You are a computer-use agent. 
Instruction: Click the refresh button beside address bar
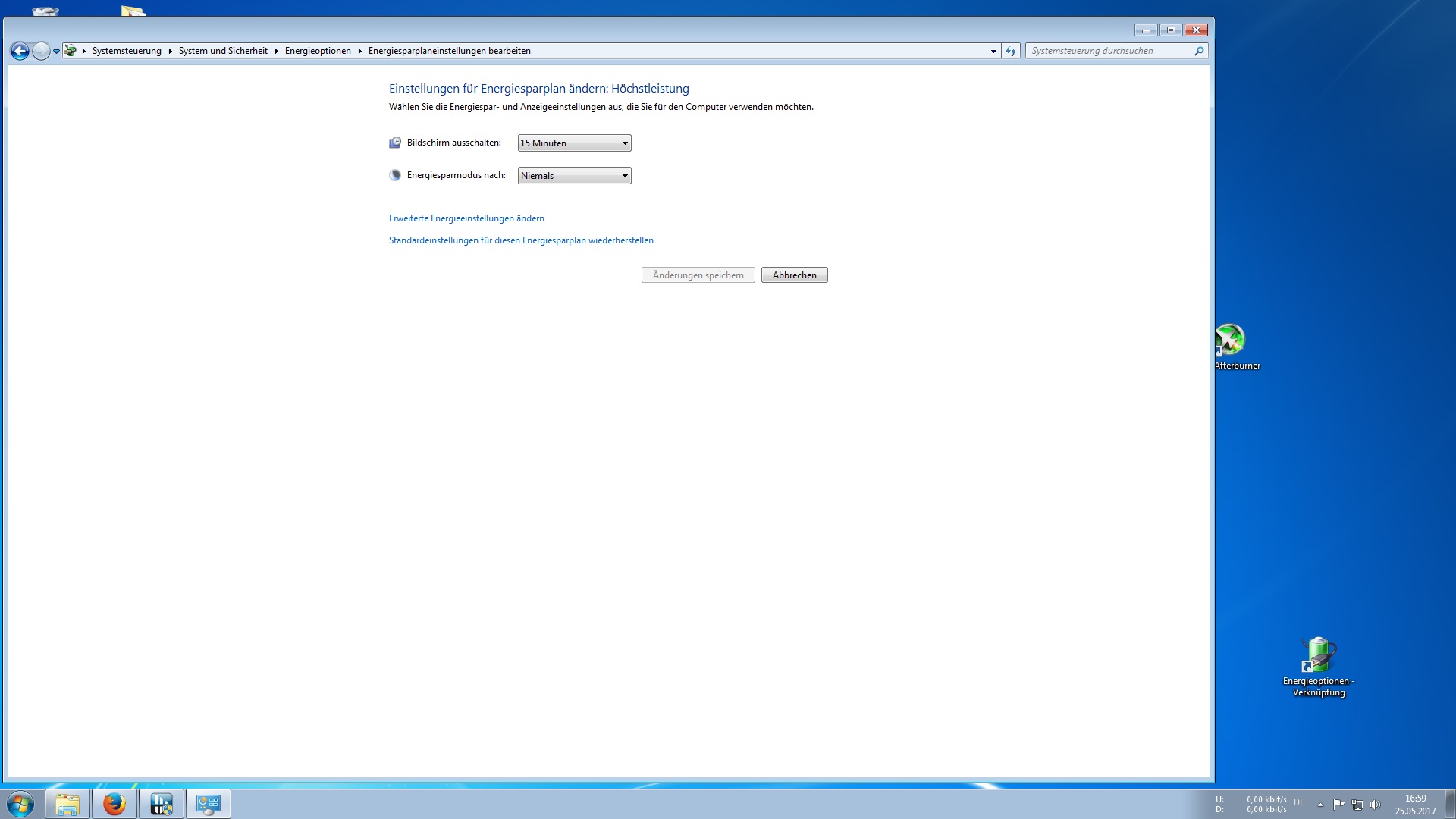pyautogui.click(x=1011, y=51)
